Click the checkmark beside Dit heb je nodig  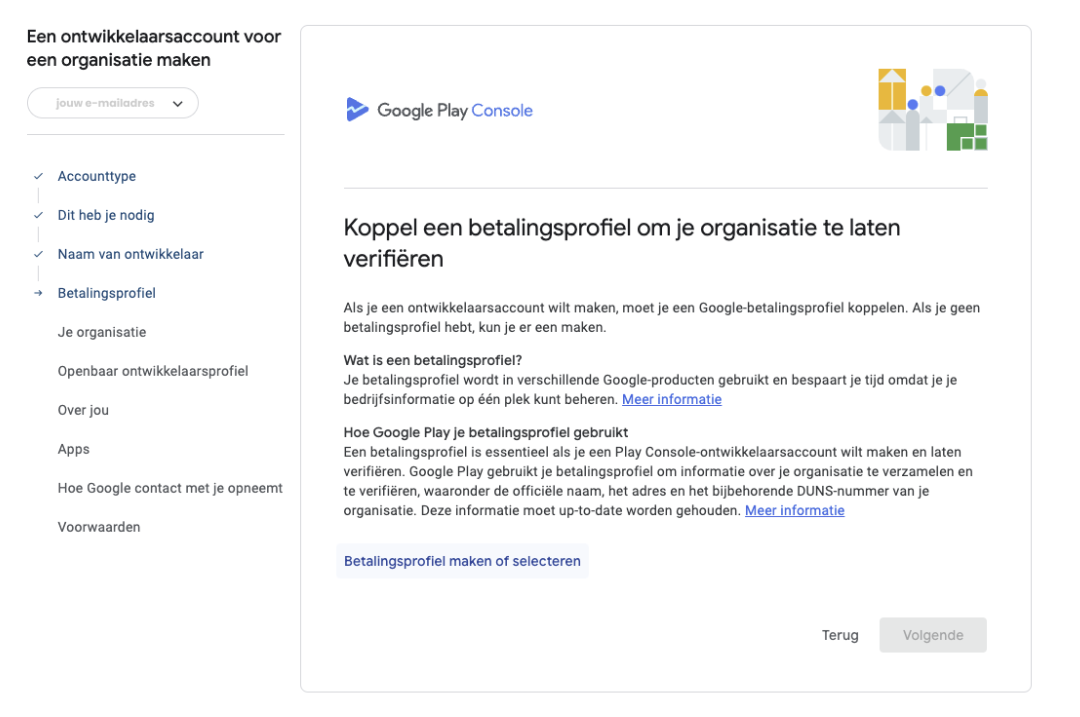39,215
